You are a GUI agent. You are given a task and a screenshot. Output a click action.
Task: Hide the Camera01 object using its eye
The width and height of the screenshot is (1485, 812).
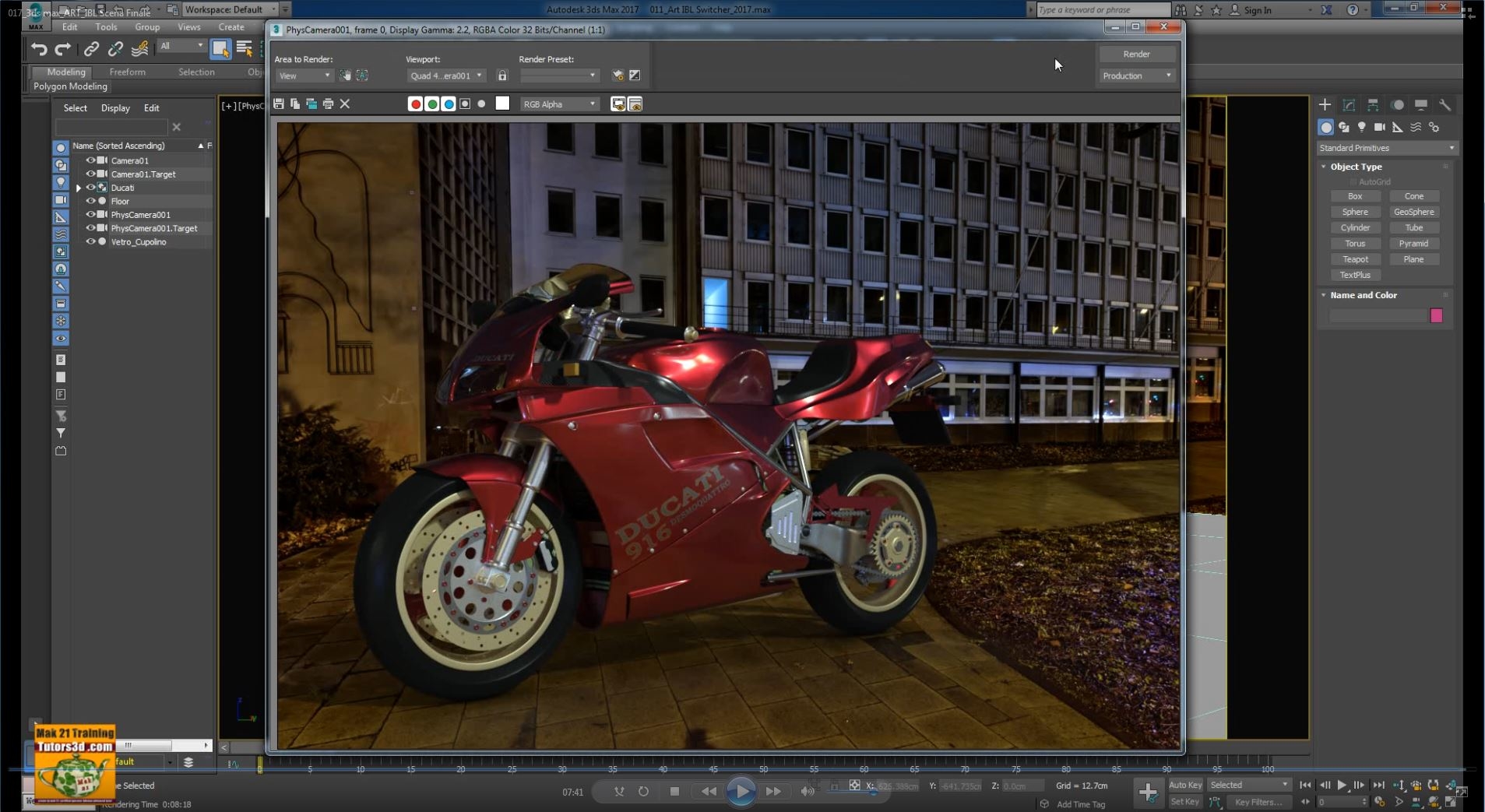click(90, 160)
